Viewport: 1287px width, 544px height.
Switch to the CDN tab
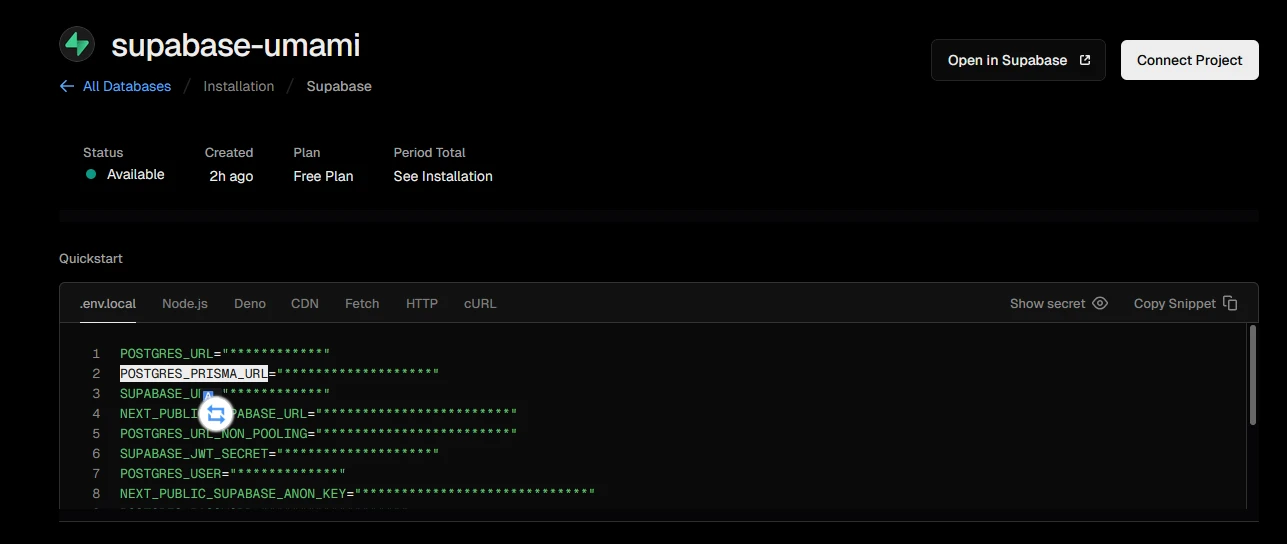[x=305, y=303]
